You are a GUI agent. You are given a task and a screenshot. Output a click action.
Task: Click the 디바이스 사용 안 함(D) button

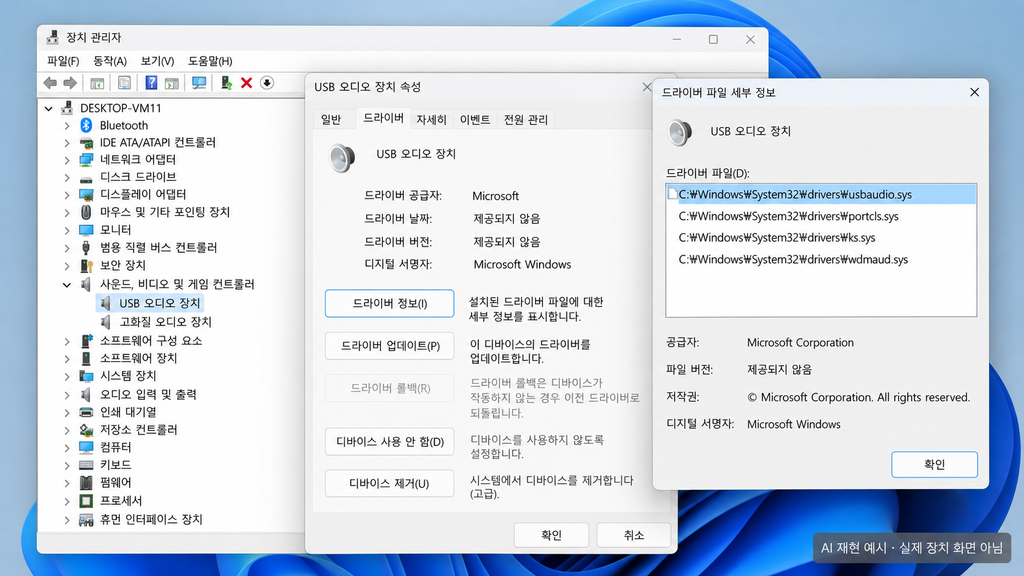pyautogui.click(x=389, y=442)
